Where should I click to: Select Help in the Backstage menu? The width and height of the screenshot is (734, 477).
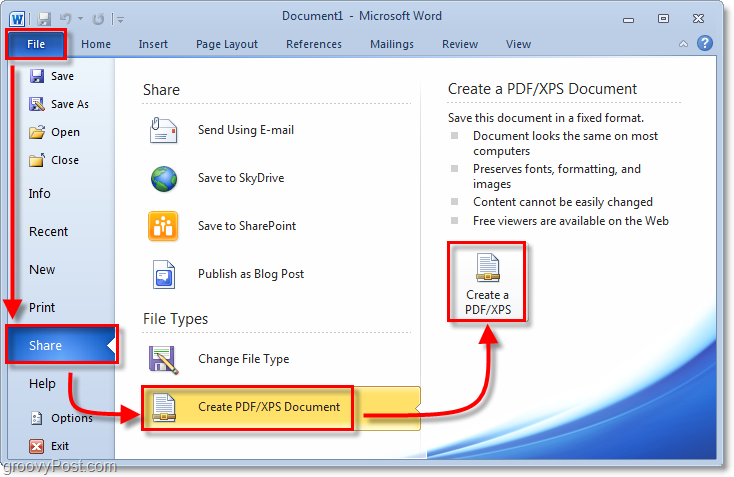42,384
